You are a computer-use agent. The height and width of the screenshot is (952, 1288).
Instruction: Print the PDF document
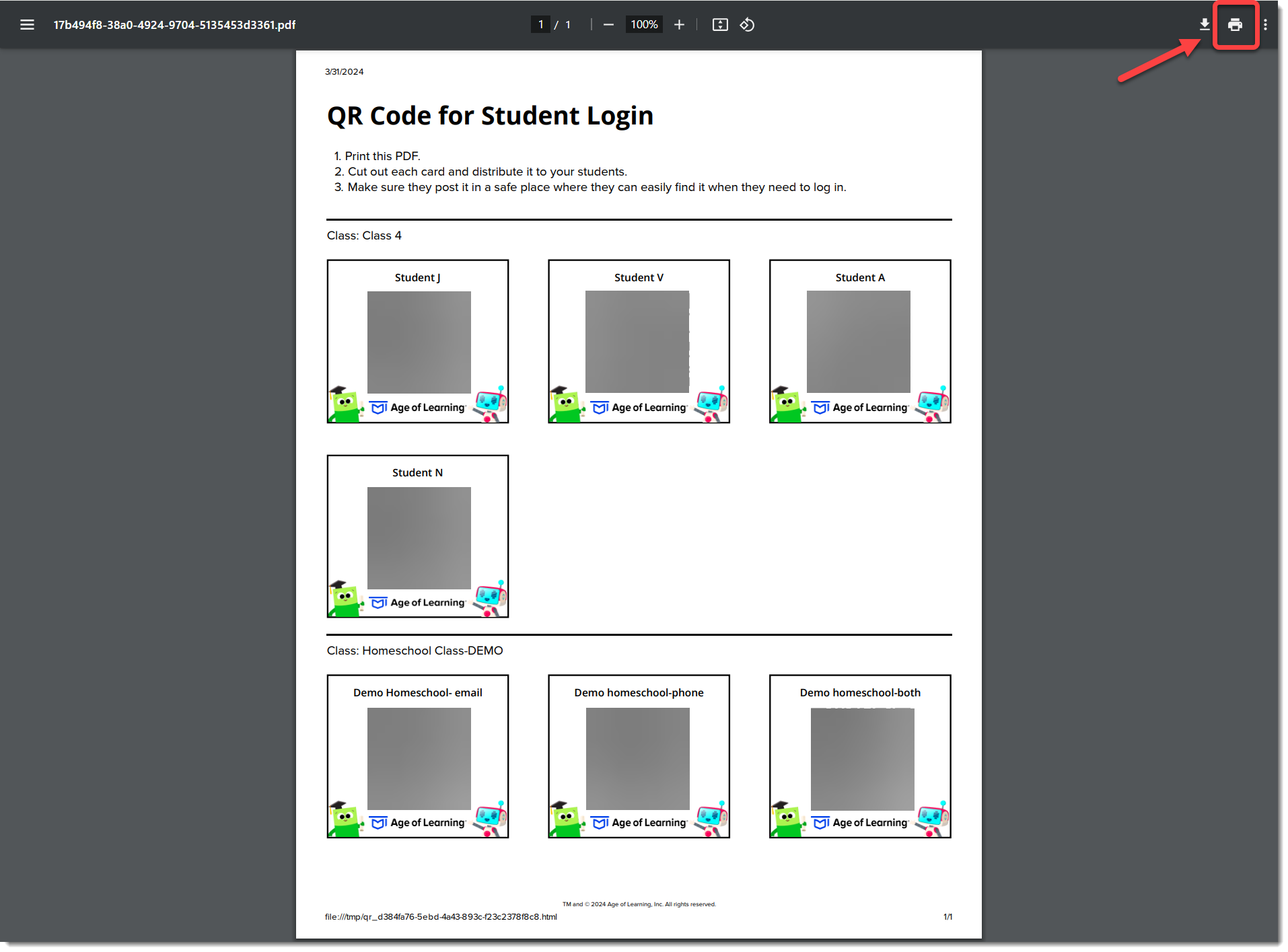pyautogui.click(x=1235, y=25)
